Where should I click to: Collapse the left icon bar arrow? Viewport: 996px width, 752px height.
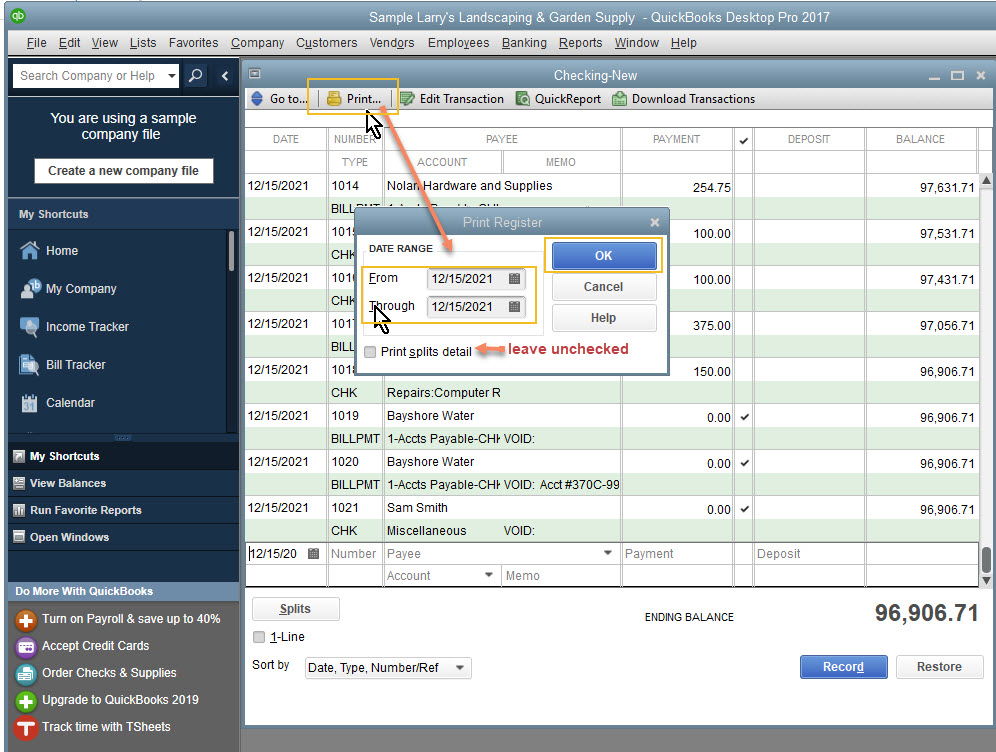click(225, 76)
